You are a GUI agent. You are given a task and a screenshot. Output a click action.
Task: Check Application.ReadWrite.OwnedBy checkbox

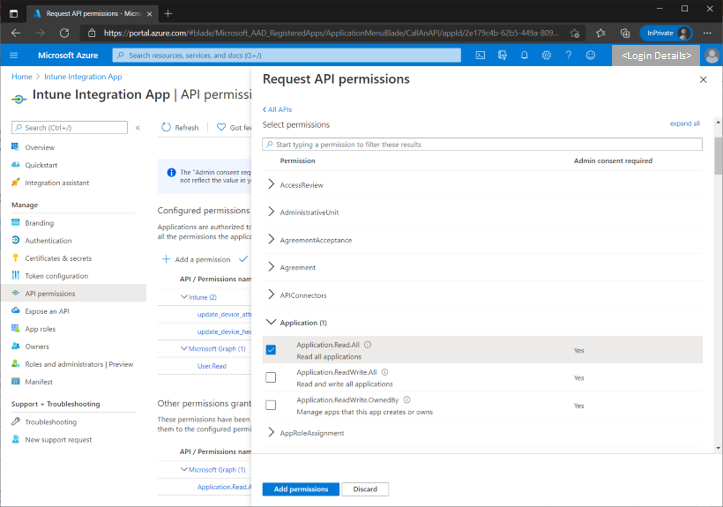271,405
